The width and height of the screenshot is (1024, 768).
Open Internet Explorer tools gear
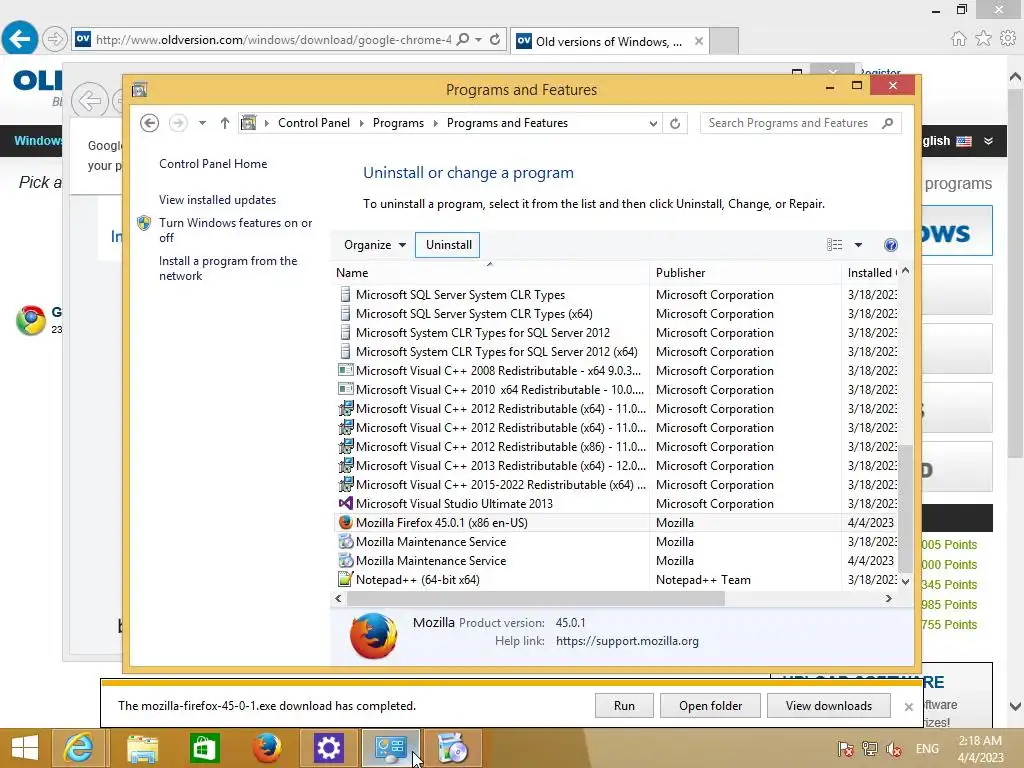point(1008,39)
